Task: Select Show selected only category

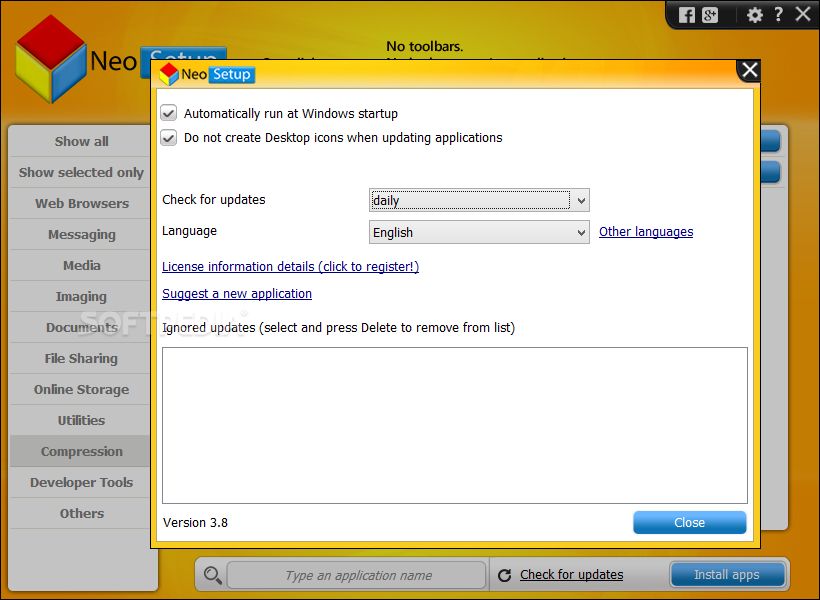Action: (81, 173)
